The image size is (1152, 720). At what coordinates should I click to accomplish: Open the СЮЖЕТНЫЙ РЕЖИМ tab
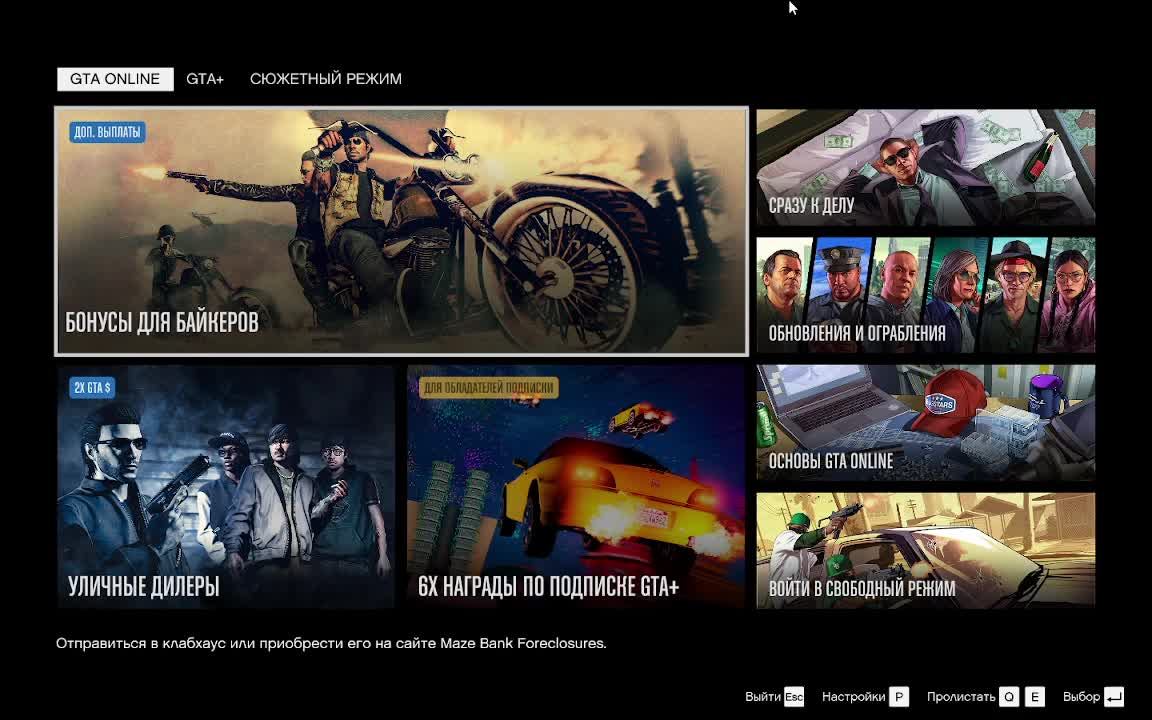tap(325, 79)
